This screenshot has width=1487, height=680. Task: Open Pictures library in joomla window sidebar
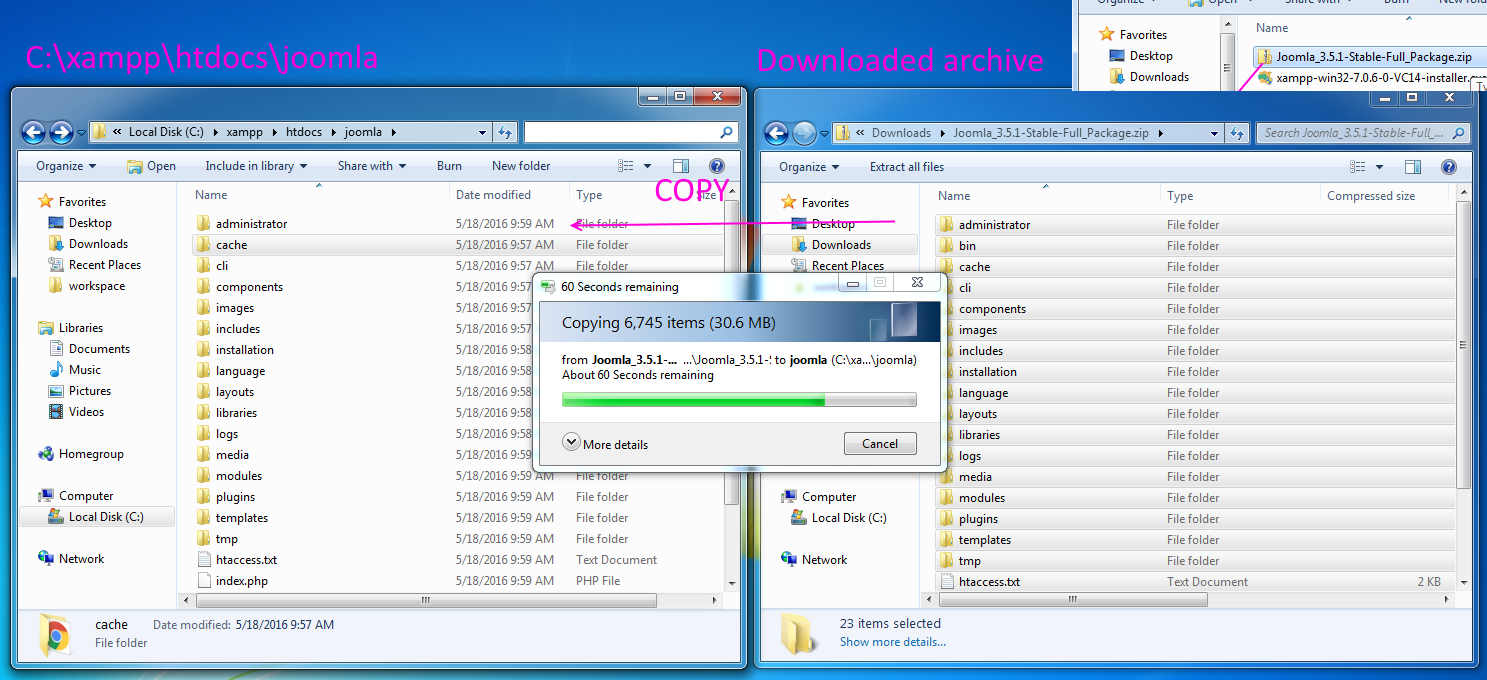pyautogui.click(x=90, y=391)
